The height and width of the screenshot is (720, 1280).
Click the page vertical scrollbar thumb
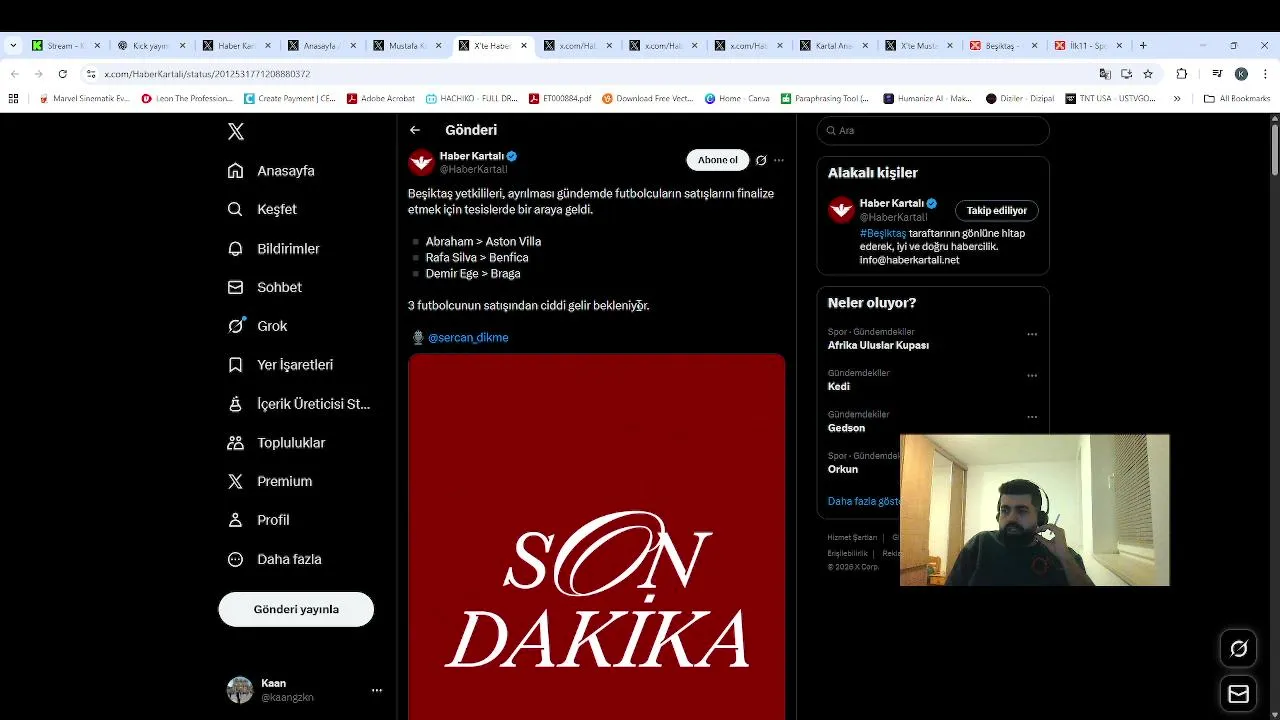[x=1274, y=150]
